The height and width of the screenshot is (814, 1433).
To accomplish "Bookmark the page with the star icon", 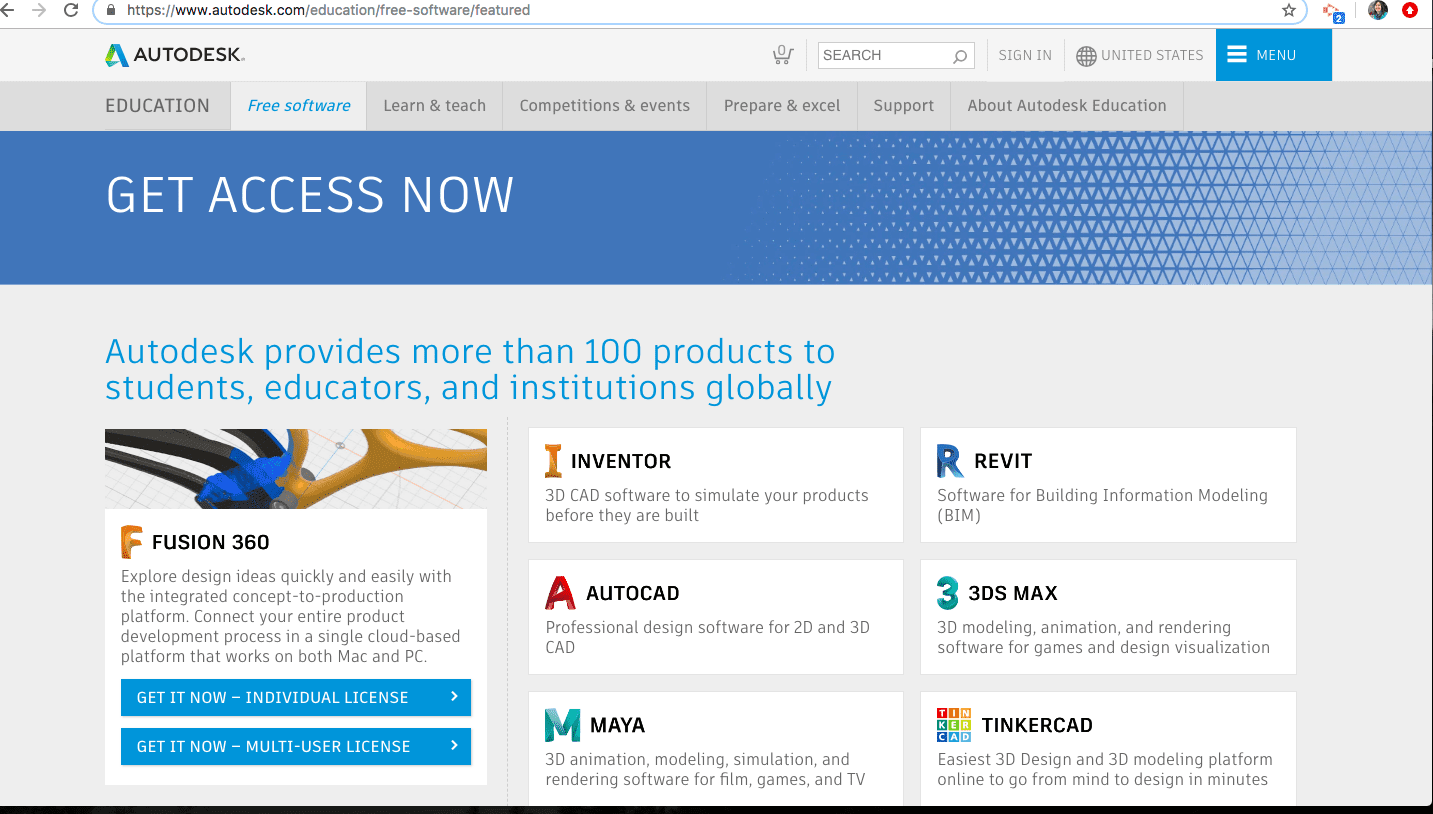I will point(1289,10).
